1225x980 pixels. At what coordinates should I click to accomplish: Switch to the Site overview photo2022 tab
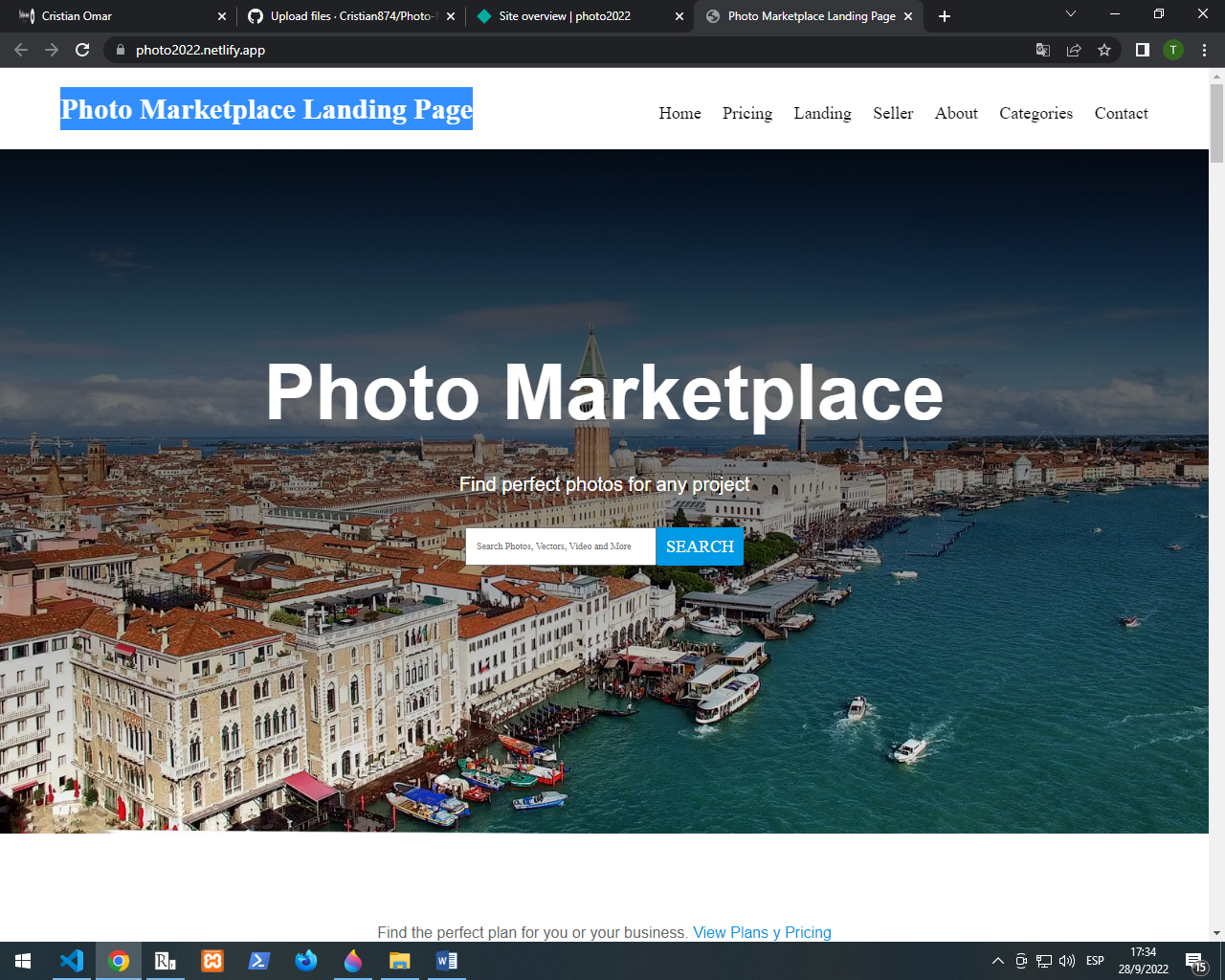coord(565,16)
